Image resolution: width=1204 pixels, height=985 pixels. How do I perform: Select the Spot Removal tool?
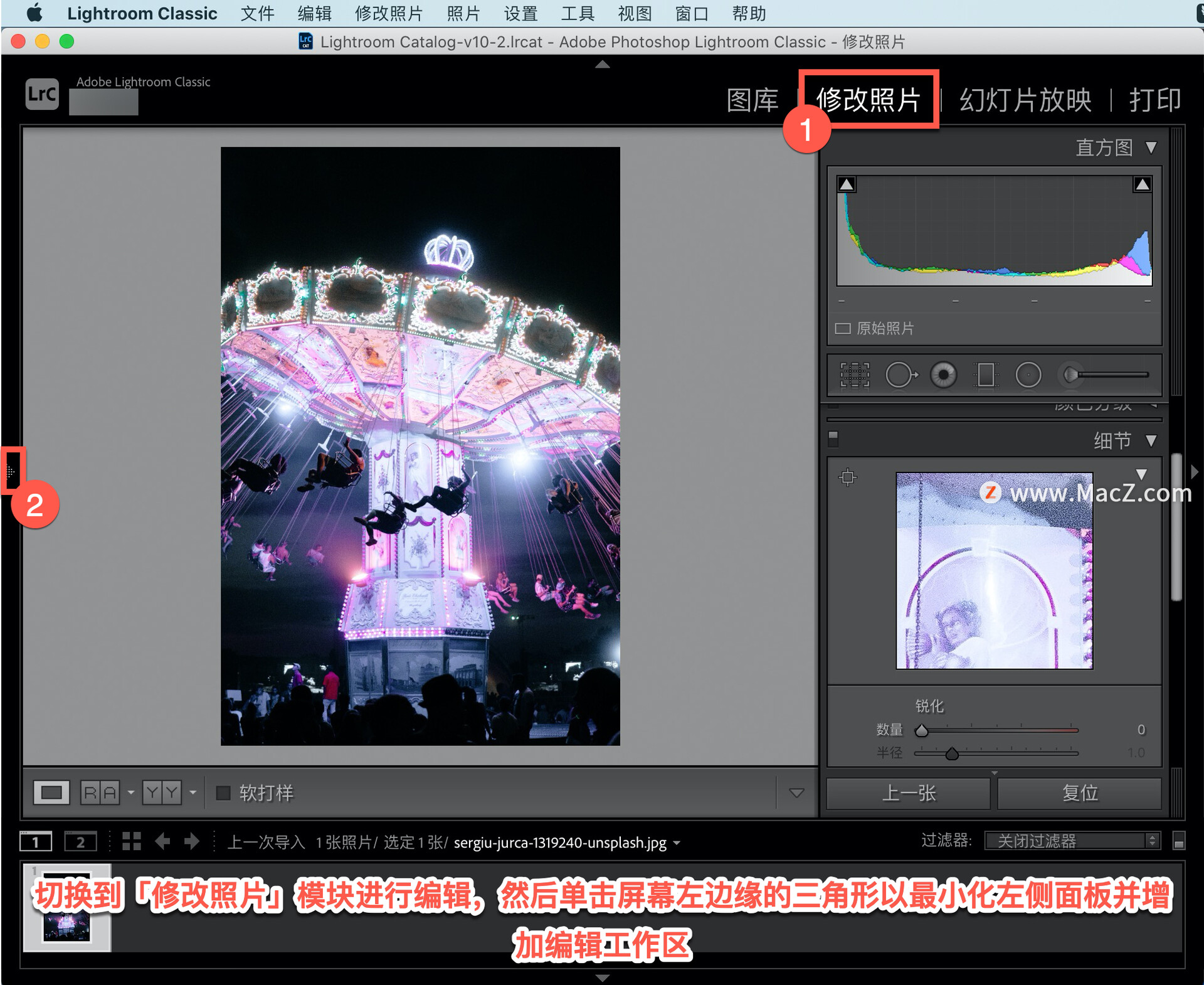coord(901,375)
